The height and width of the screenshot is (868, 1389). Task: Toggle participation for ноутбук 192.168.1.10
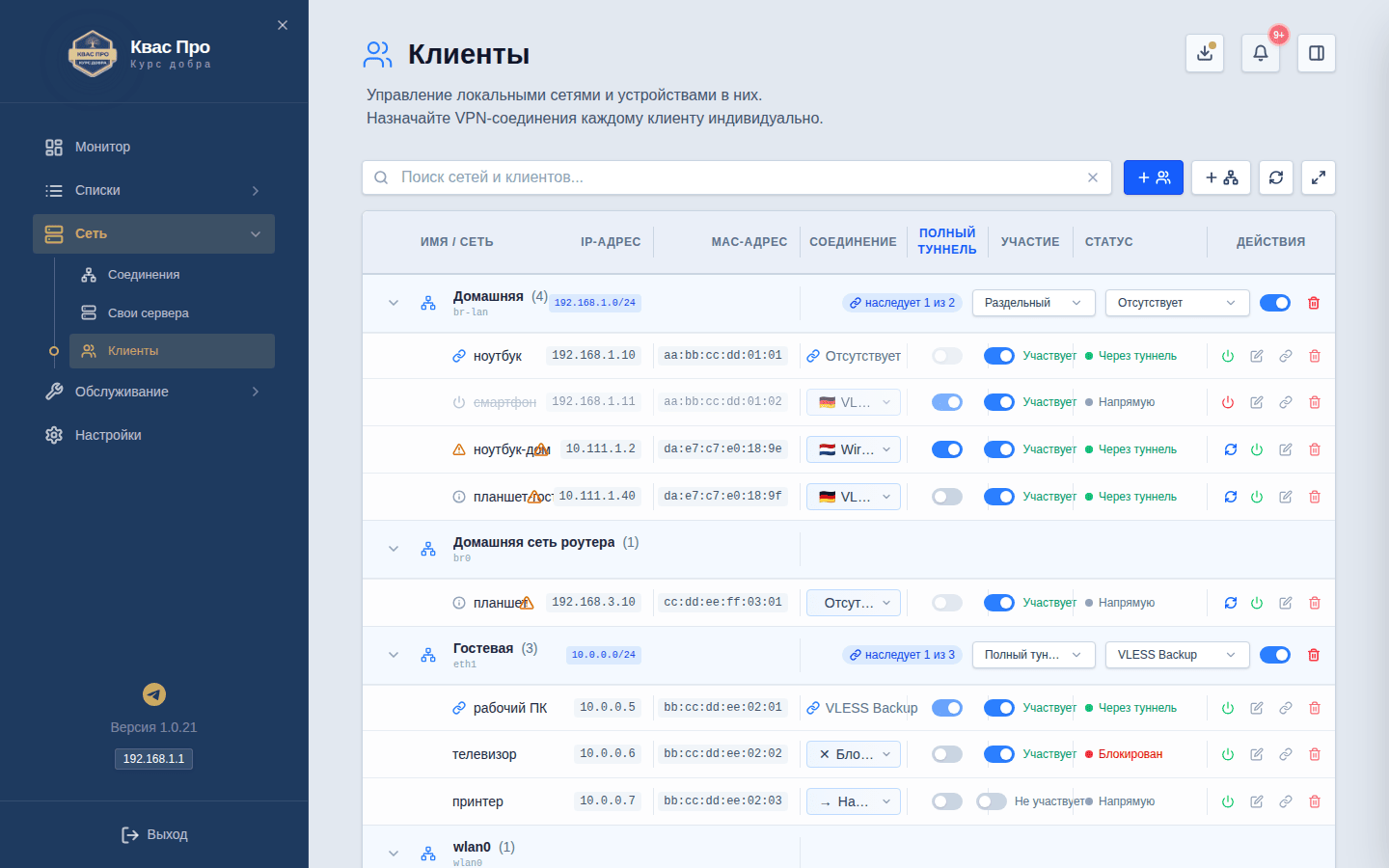999,356
